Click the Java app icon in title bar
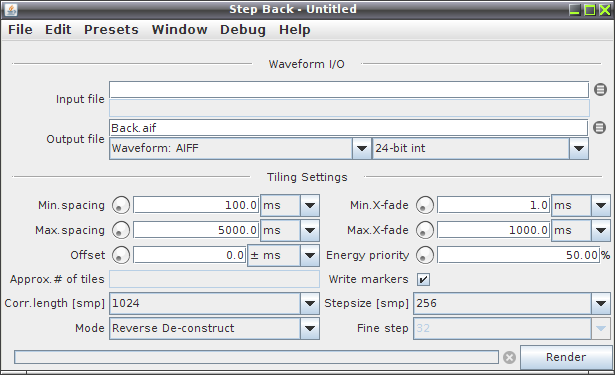This screenshot has height=375, width=615. (x=11, y=9)
